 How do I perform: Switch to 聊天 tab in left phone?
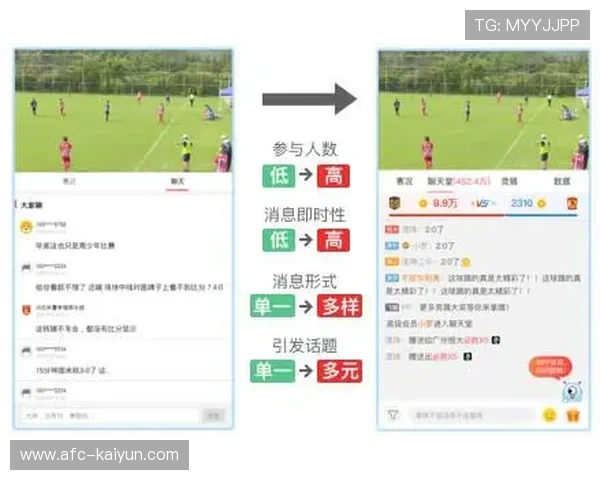coord(177,181)
